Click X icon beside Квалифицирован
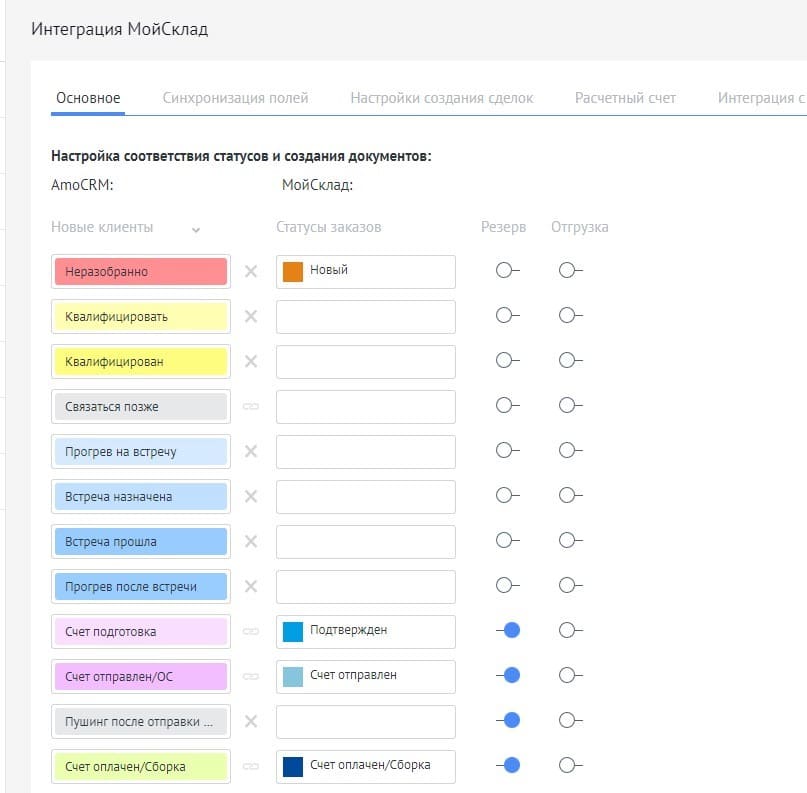This screenshot has width=807, height=793. [x=251, y=361]
